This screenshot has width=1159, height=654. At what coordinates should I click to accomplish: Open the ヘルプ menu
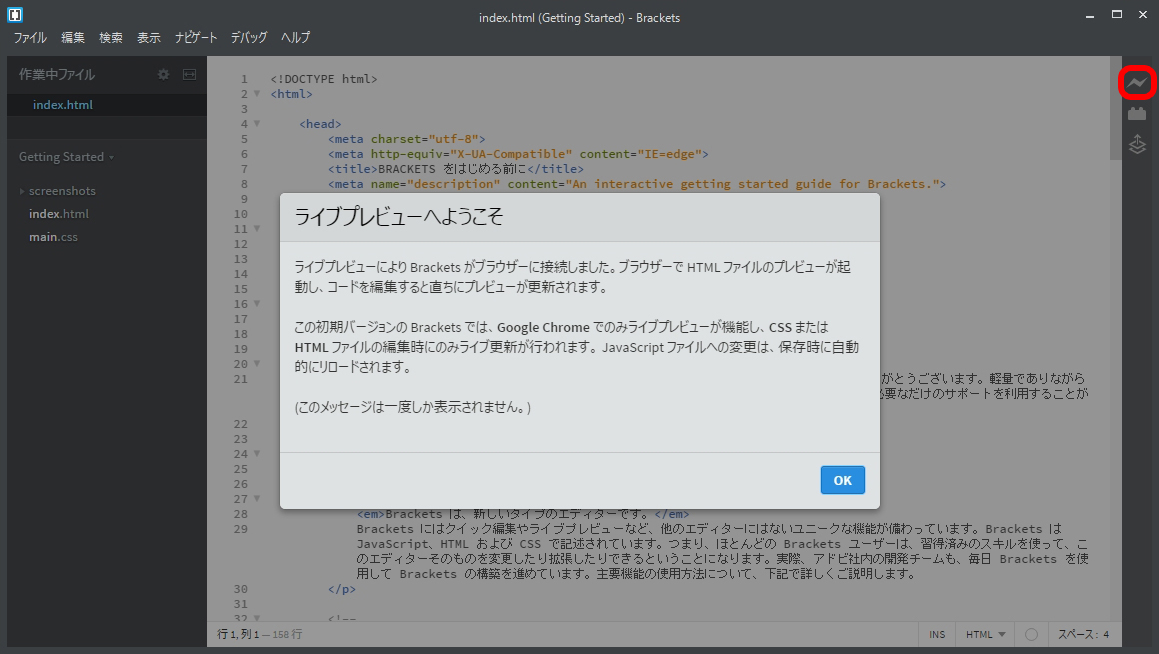(295, 37)
